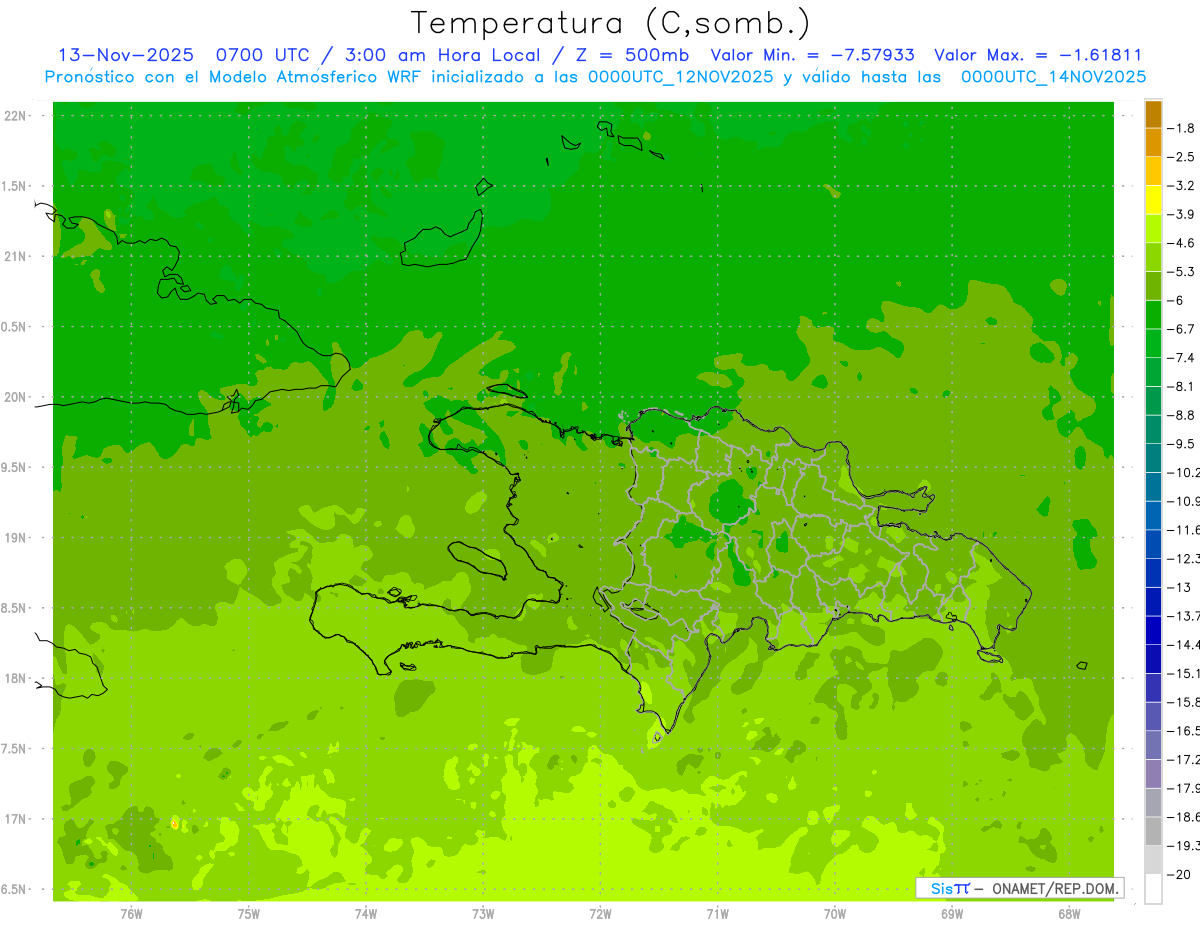Click the "68W" longitude label

pos(1069,913)
